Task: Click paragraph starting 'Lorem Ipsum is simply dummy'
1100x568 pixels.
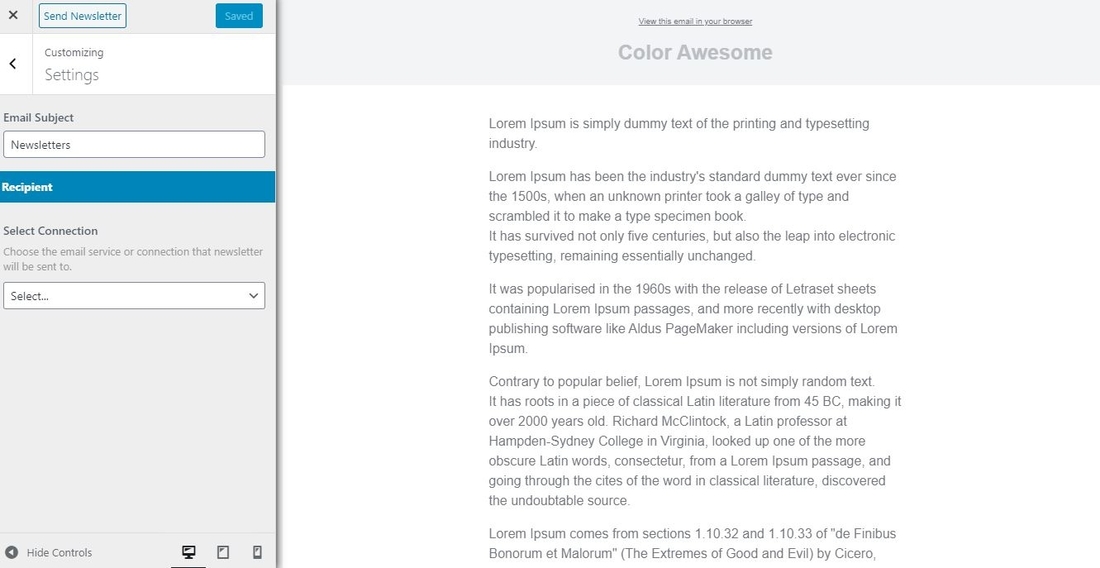Action: pyautogui.click(x=679, y=133)
